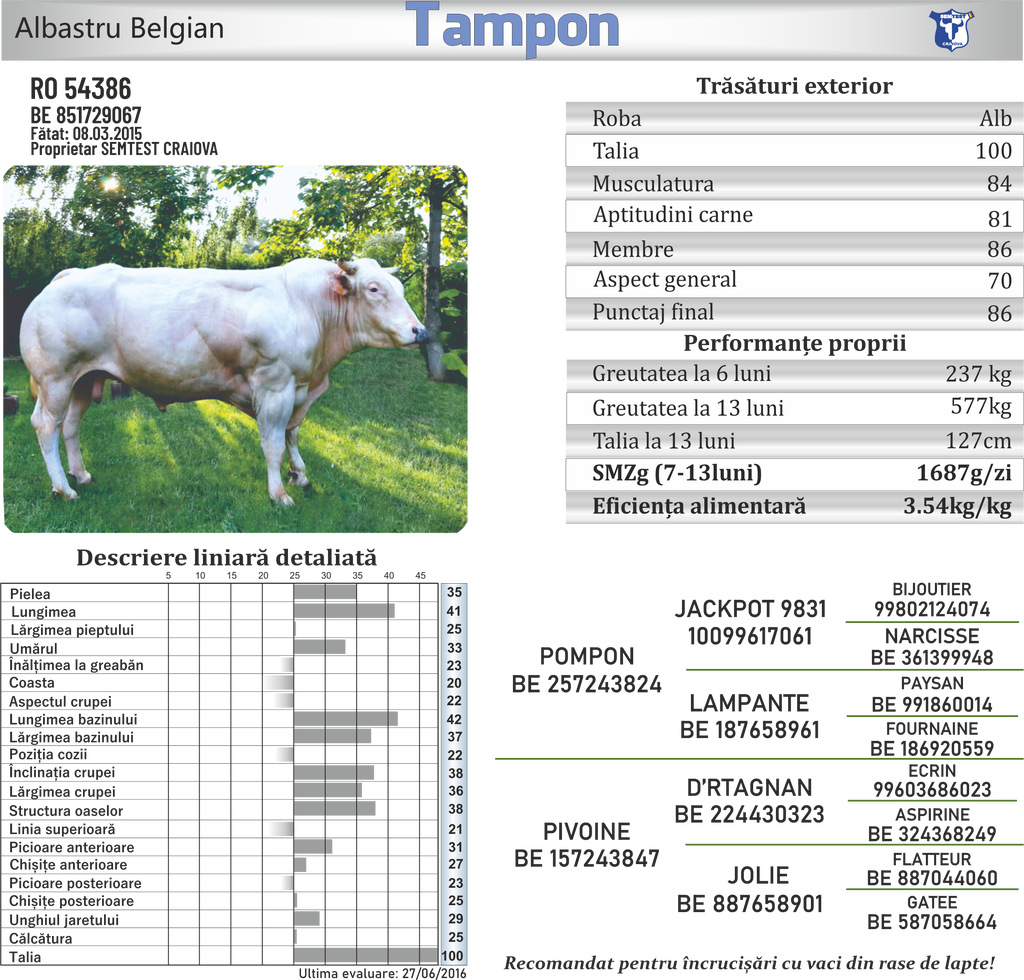The image size is (1024, 980).
Task: Click the Tampon bull photo
Action: tap(235, 349)
